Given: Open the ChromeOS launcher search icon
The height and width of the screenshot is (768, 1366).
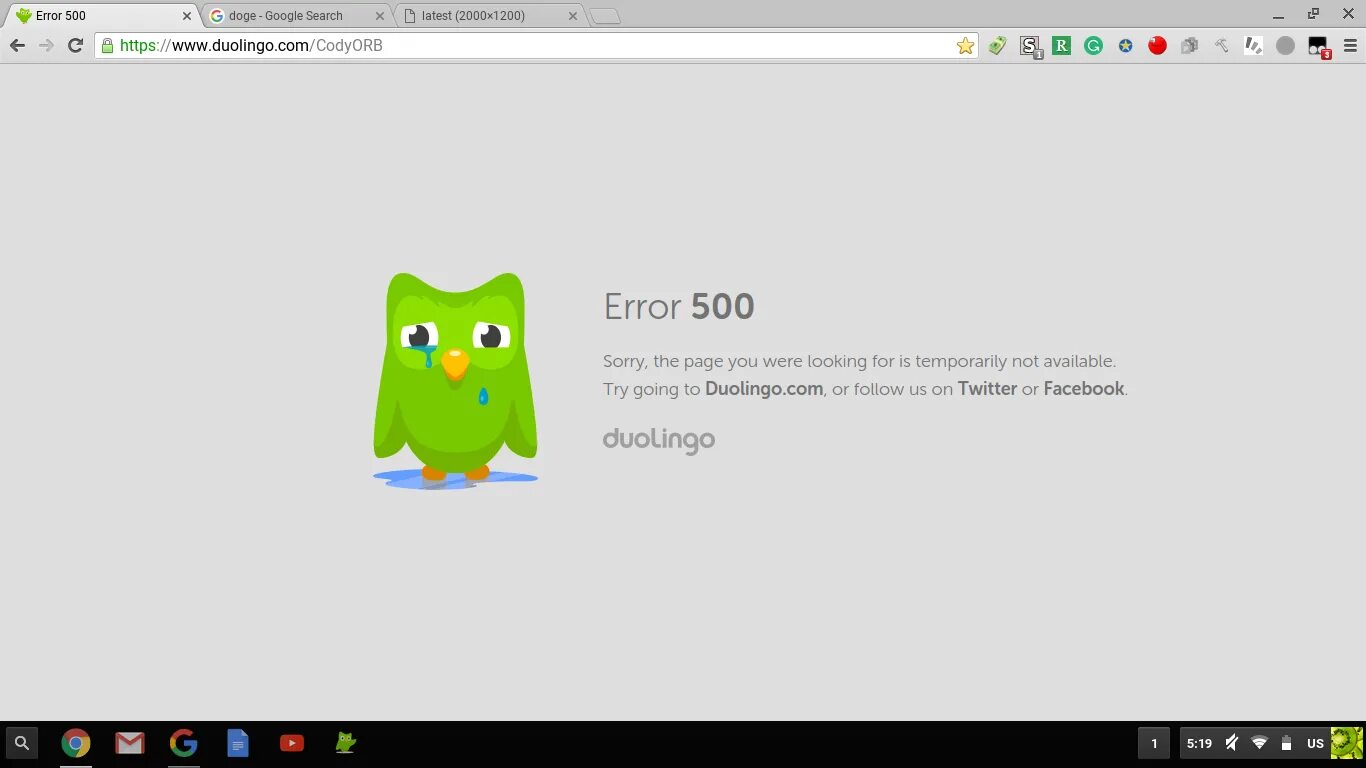Looking at the screenshot, I should coord(22,743).
